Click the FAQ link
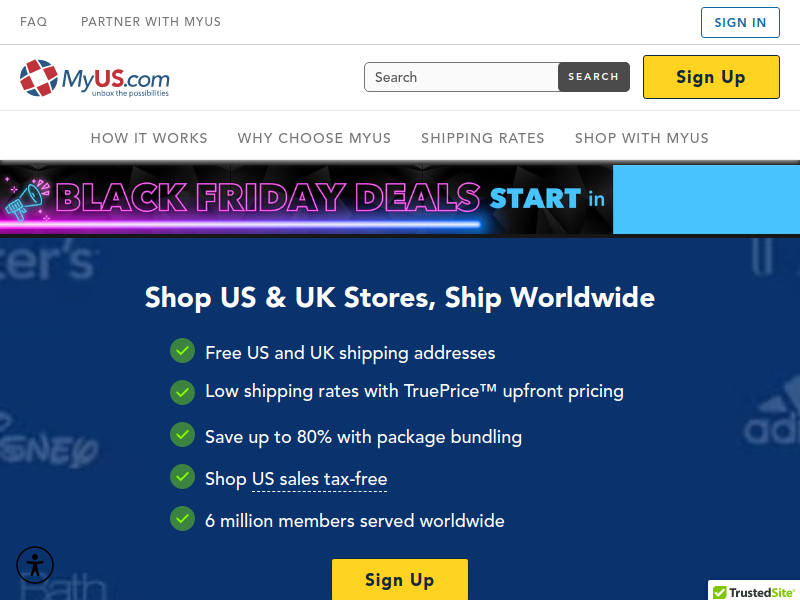 point(34,22)
